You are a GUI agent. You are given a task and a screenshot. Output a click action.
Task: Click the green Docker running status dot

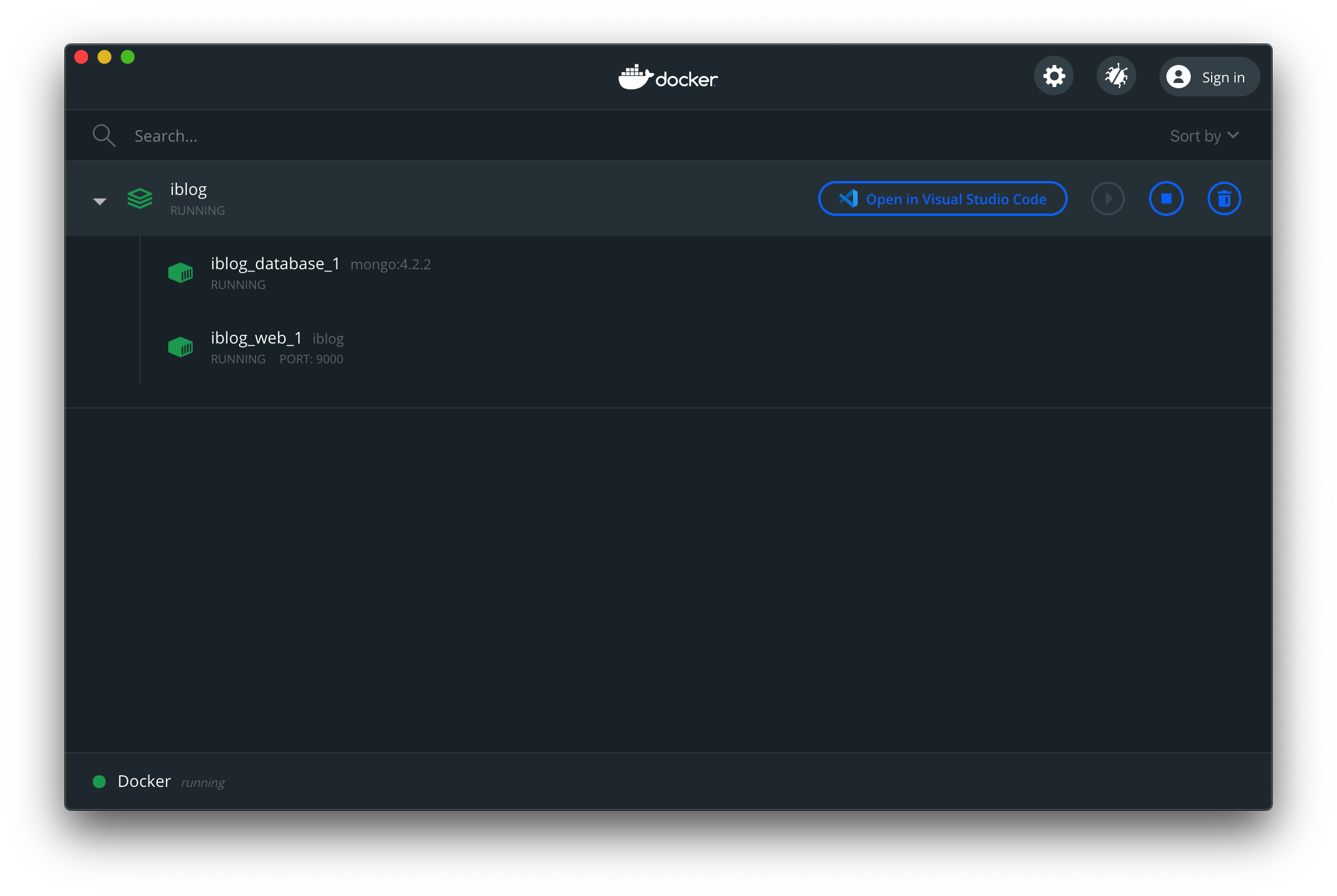point(99,782)
